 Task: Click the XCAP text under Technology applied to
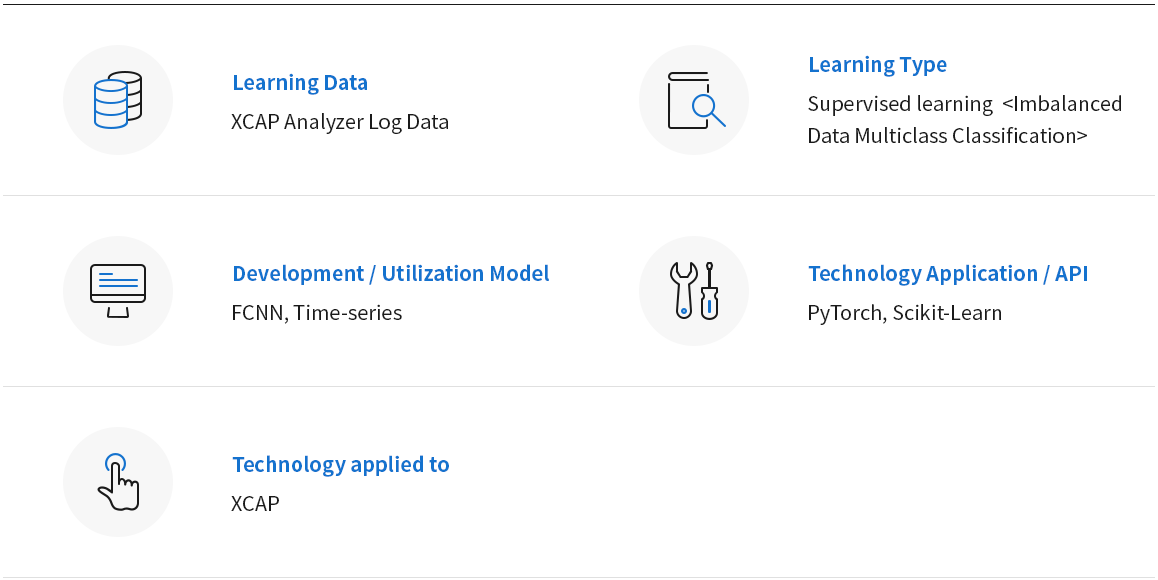click(256, 503)
